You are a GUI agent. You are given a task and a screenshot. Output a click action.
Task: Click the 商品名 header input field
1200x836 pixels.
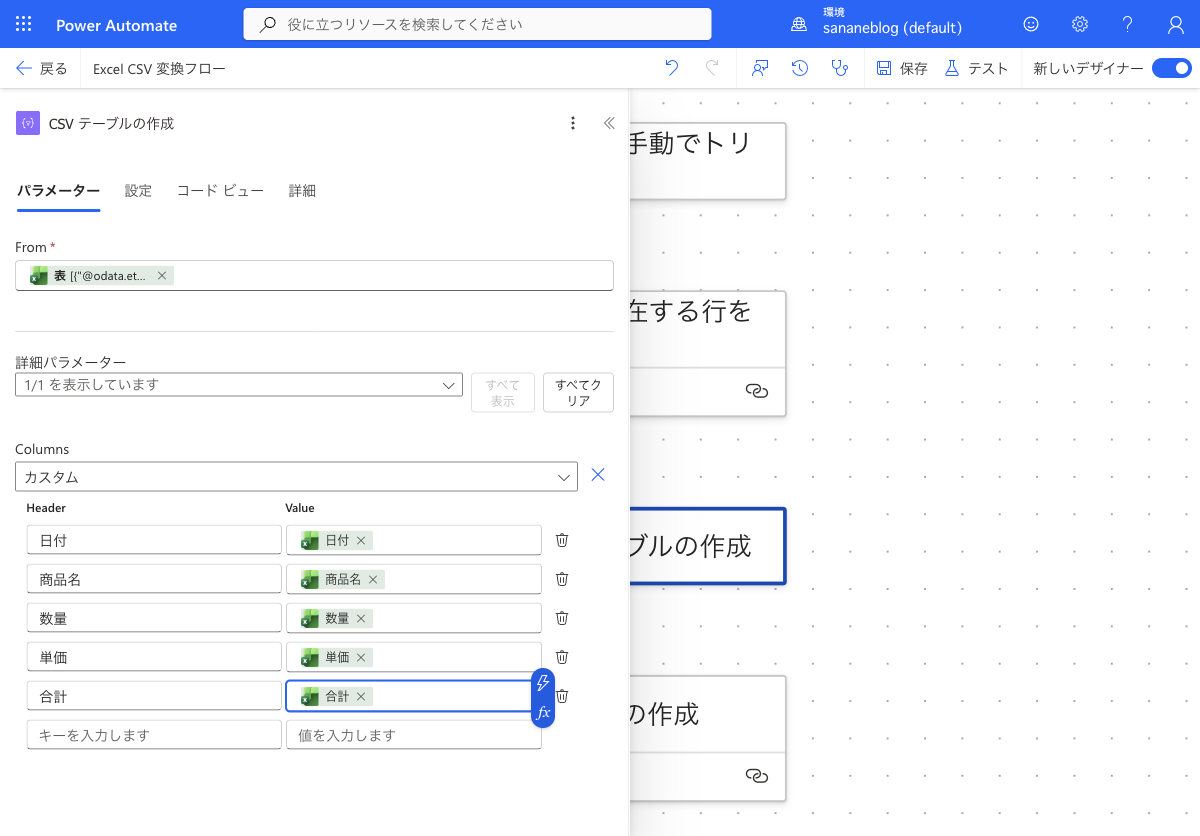pos(154,579)
